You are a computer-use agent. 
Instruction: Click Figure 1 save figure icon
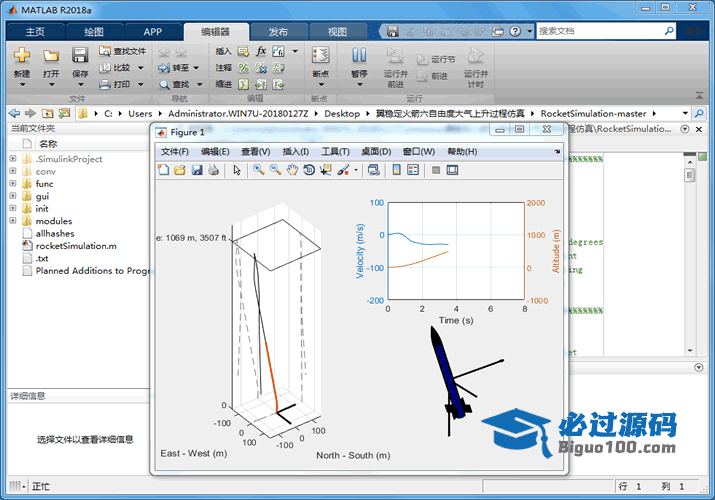(x=197, y=170)
